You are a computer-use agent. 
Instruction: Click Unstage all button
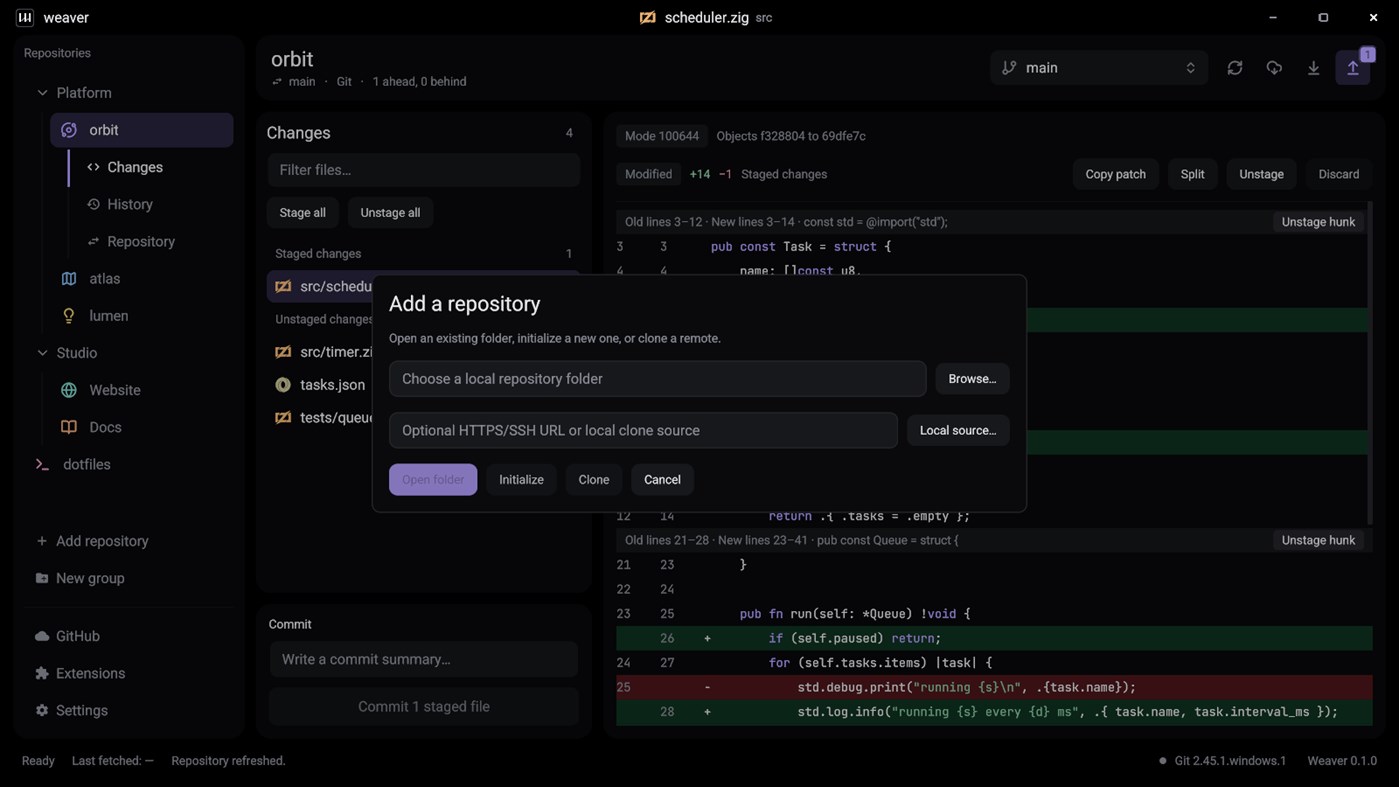(390, 212)
